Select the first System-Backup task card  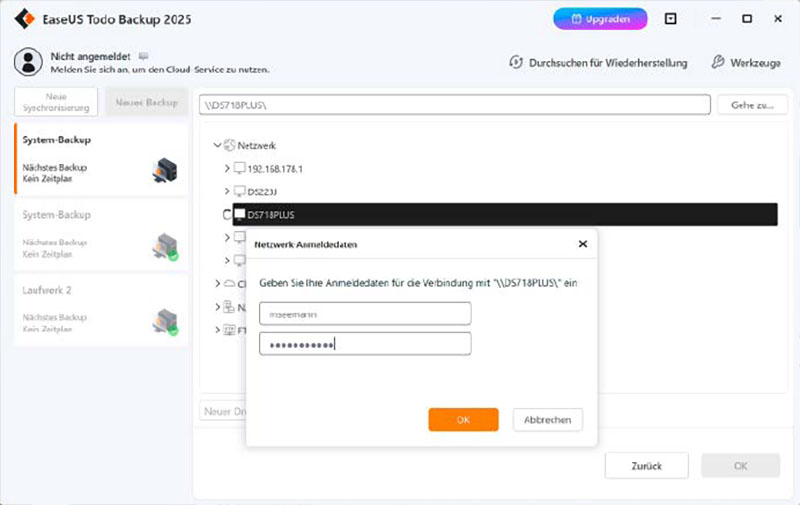point(101,159)
